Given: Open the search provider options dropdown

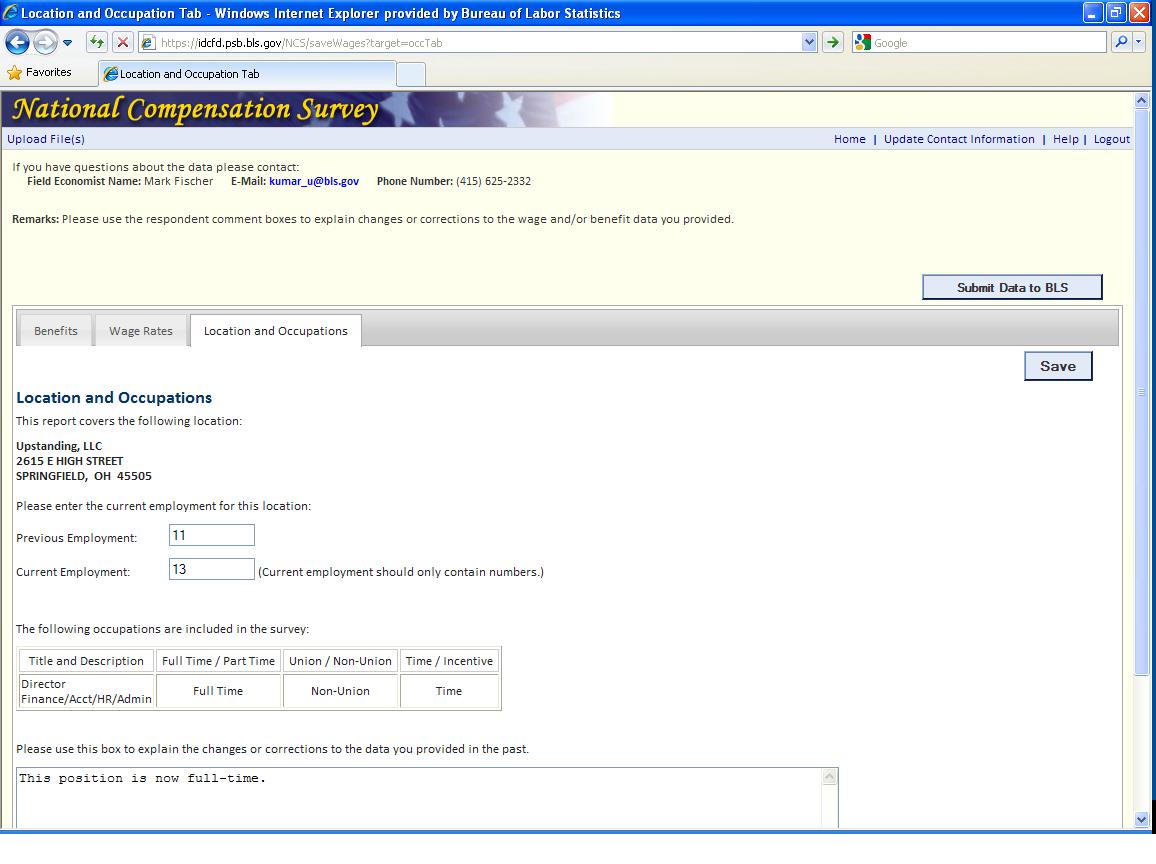Looking at the screenshot, I should click(1139, 42).
